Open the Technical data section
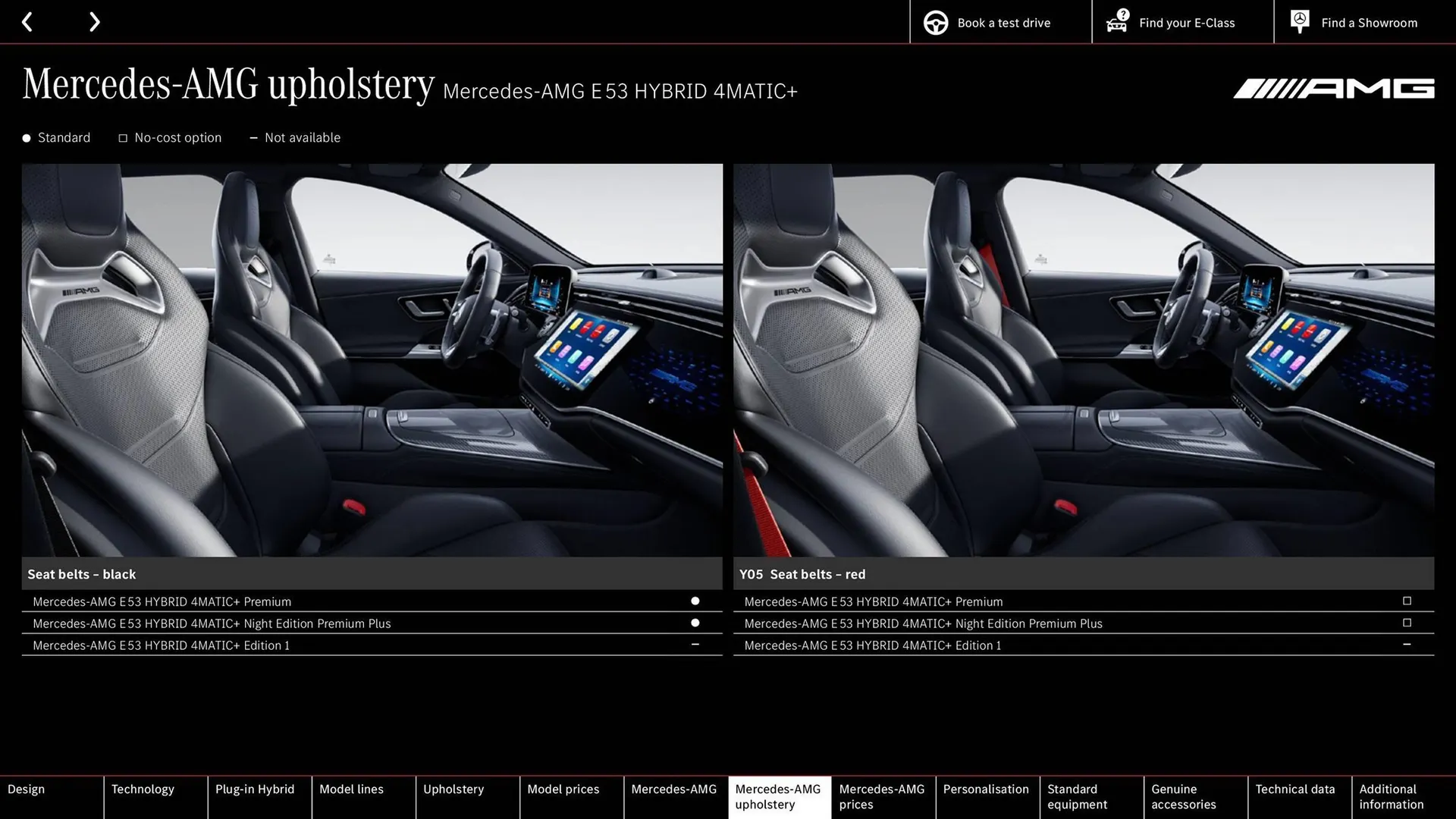This screenshot has width=1456, height=819. click(x=1297, y=789)
